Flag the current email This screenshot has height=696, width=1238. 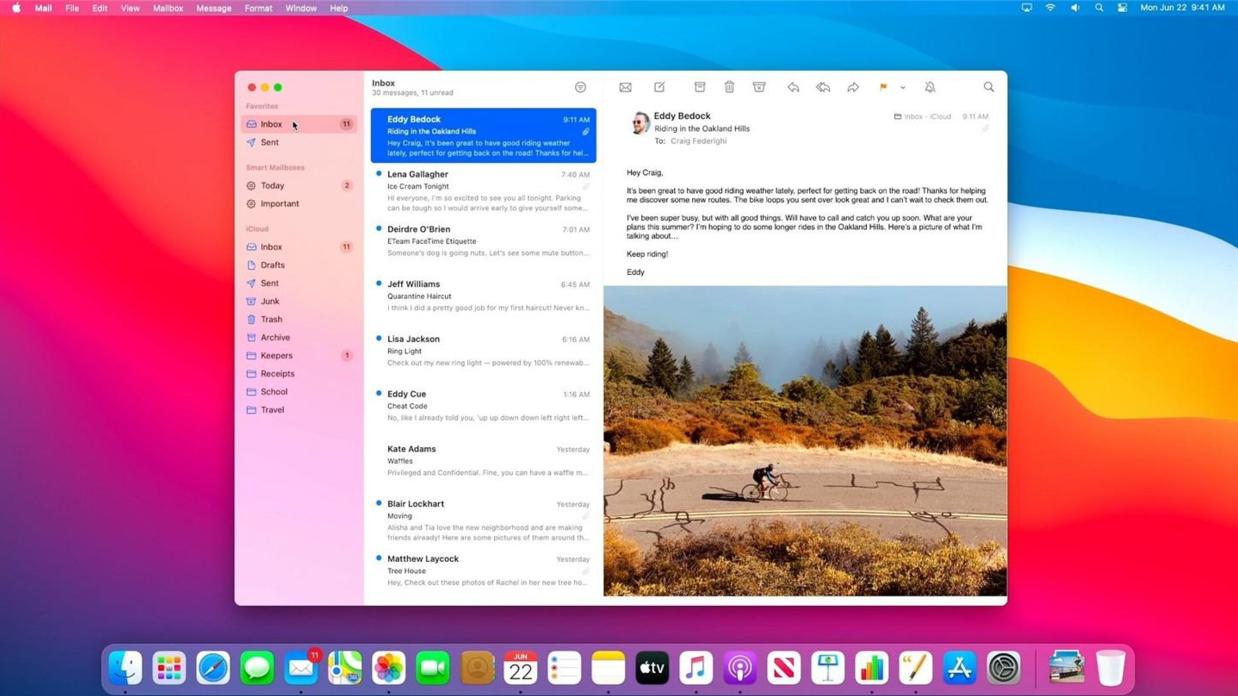(x=882, y=87)
